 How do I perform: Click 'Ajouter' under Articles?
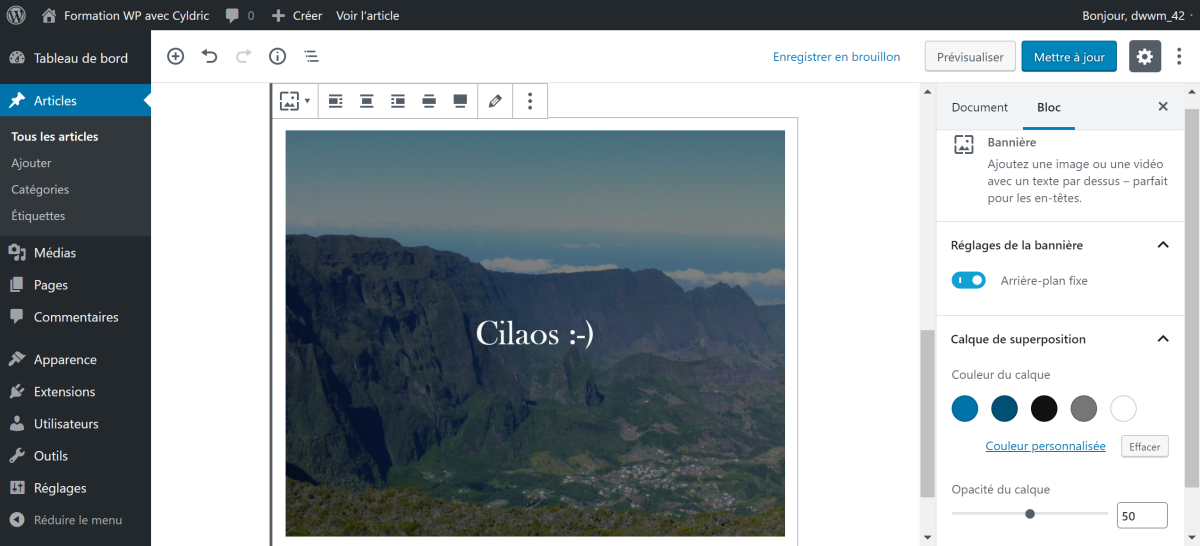(31, 163)
